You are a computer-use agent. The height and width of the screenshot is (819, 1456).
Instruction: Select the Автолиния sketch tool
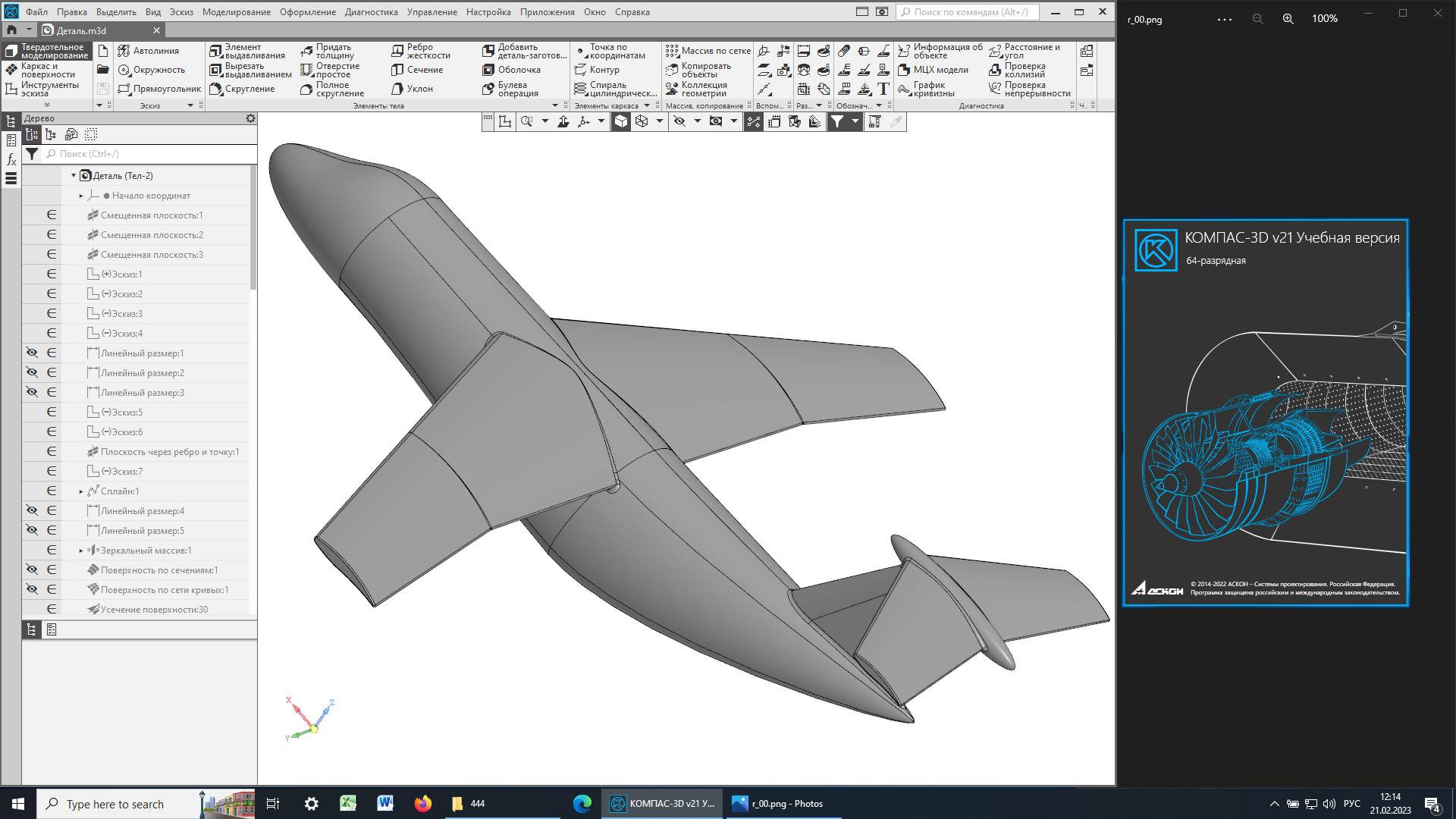(149, 51)
